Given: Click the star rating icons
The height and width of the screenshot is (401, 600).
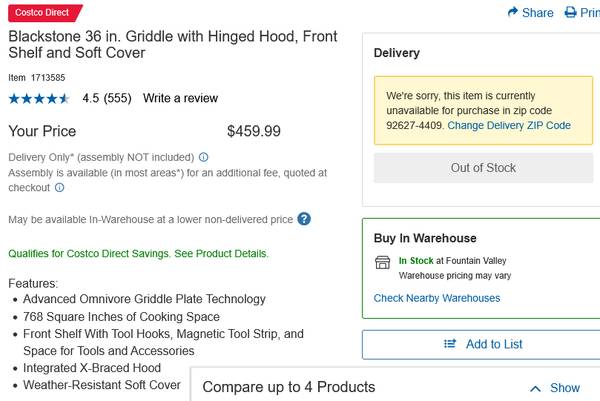Looking at the screenshot, I should tap(39, 99).
